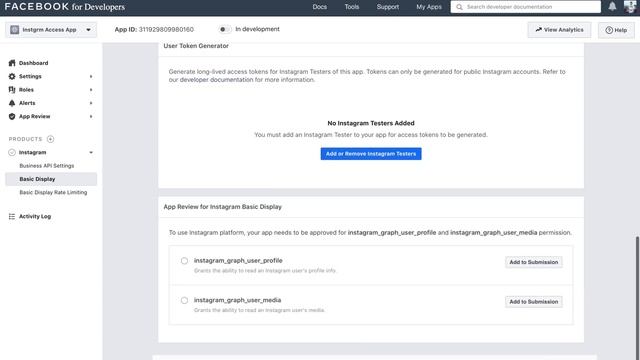Open Business API Settings page
640x360 pixels.
47,166
